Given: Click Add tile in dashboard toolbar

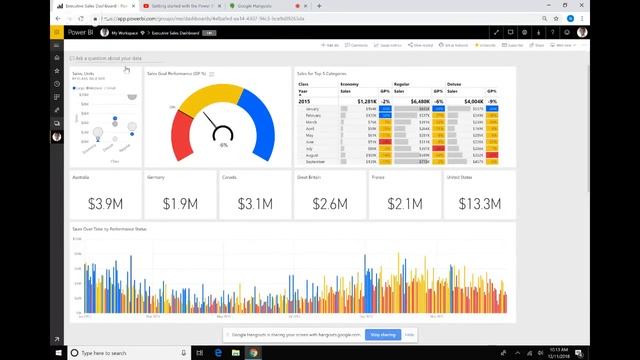Looking at the screenshot, I should (x=330, y=45).
